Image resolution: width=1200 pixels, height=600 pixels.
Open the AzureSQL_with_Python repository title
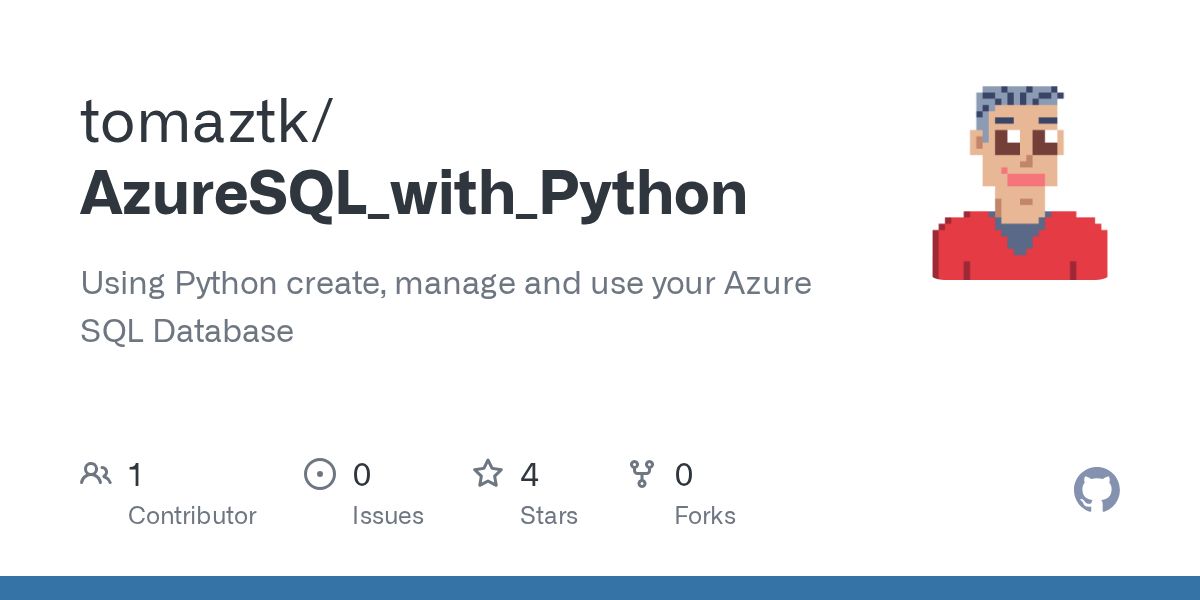pyautogui.click(x=413, y=193)
